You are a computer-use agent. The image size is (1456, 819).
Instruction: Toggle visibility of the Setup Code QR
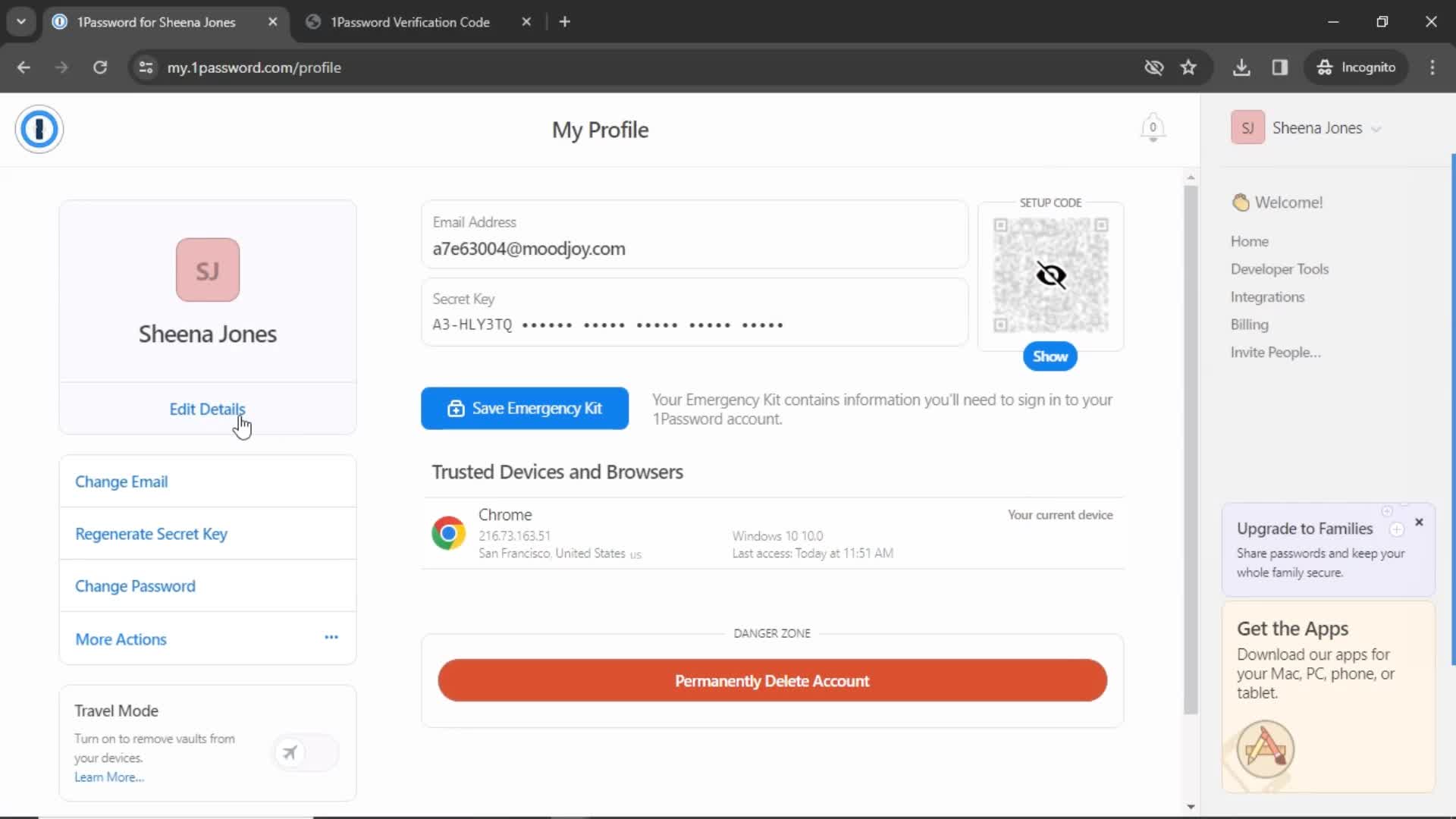[x=1050, y=357]
